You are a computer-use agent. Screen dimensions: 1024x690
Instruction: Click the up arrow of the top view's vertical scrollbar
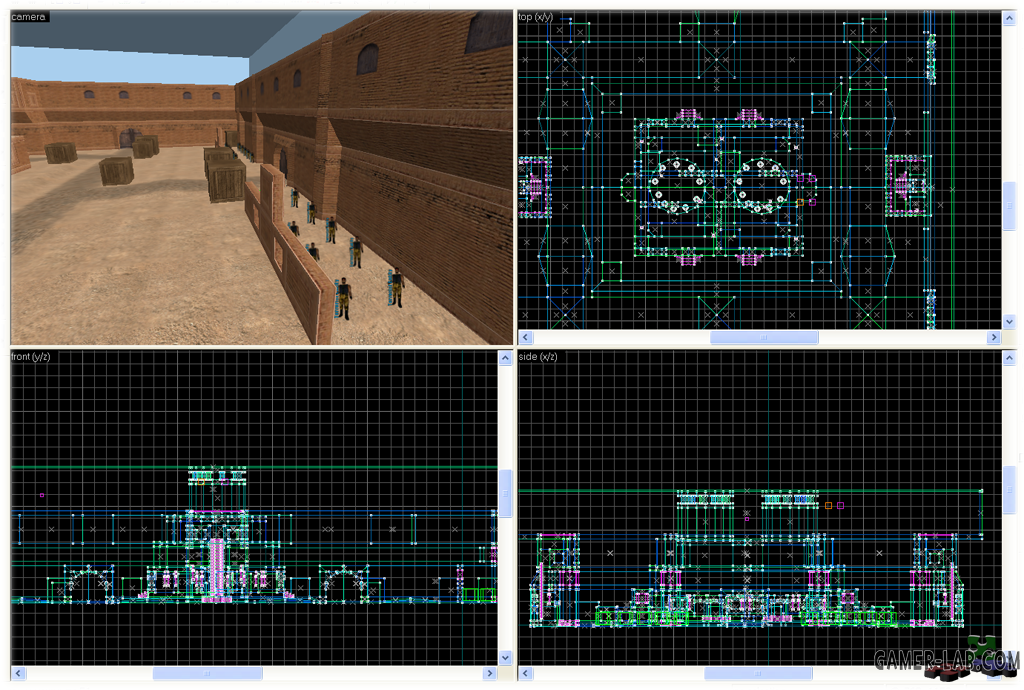click(1010, 18)
